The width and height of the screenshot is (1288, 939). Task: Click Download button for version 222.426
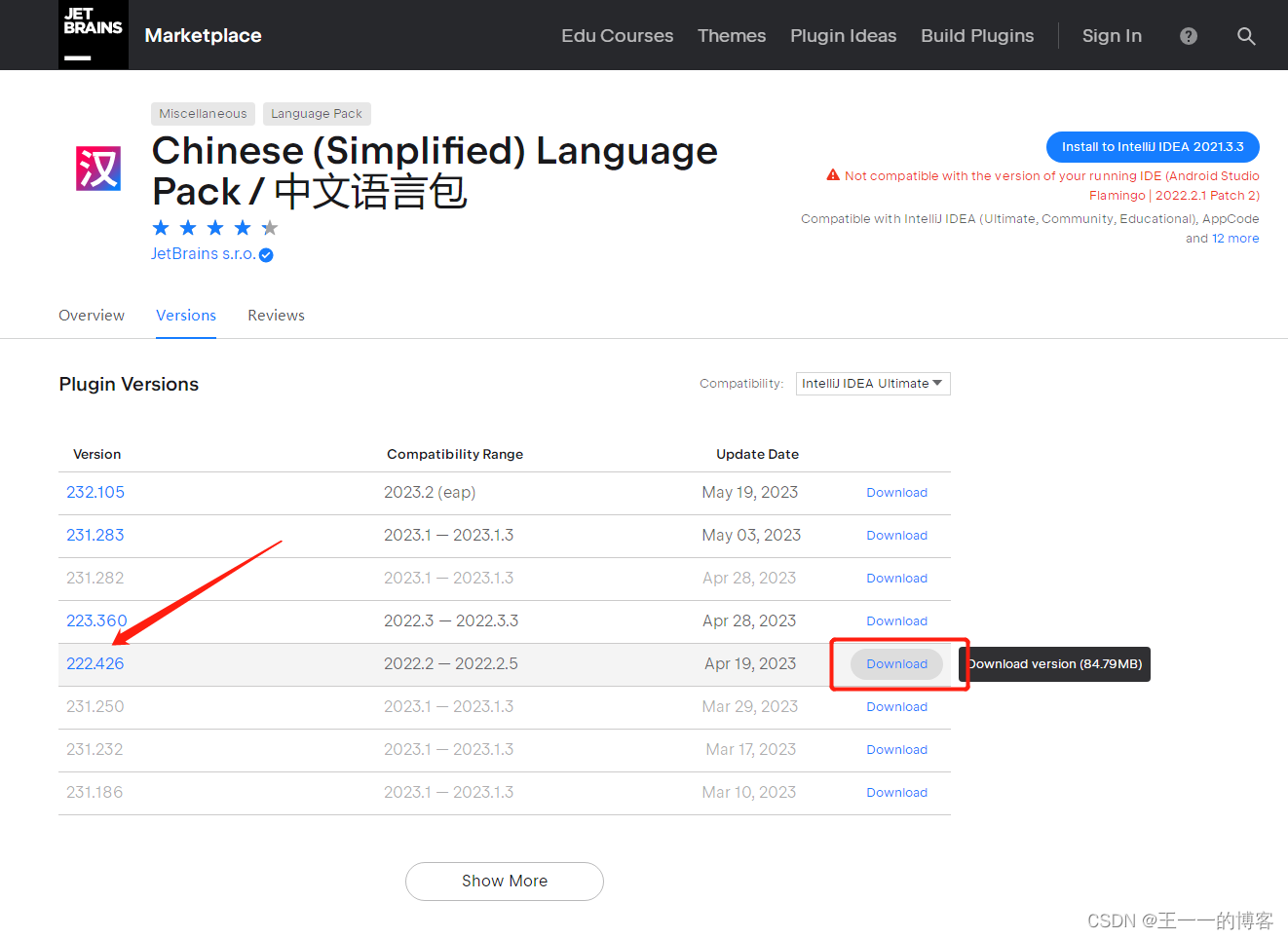896,664
